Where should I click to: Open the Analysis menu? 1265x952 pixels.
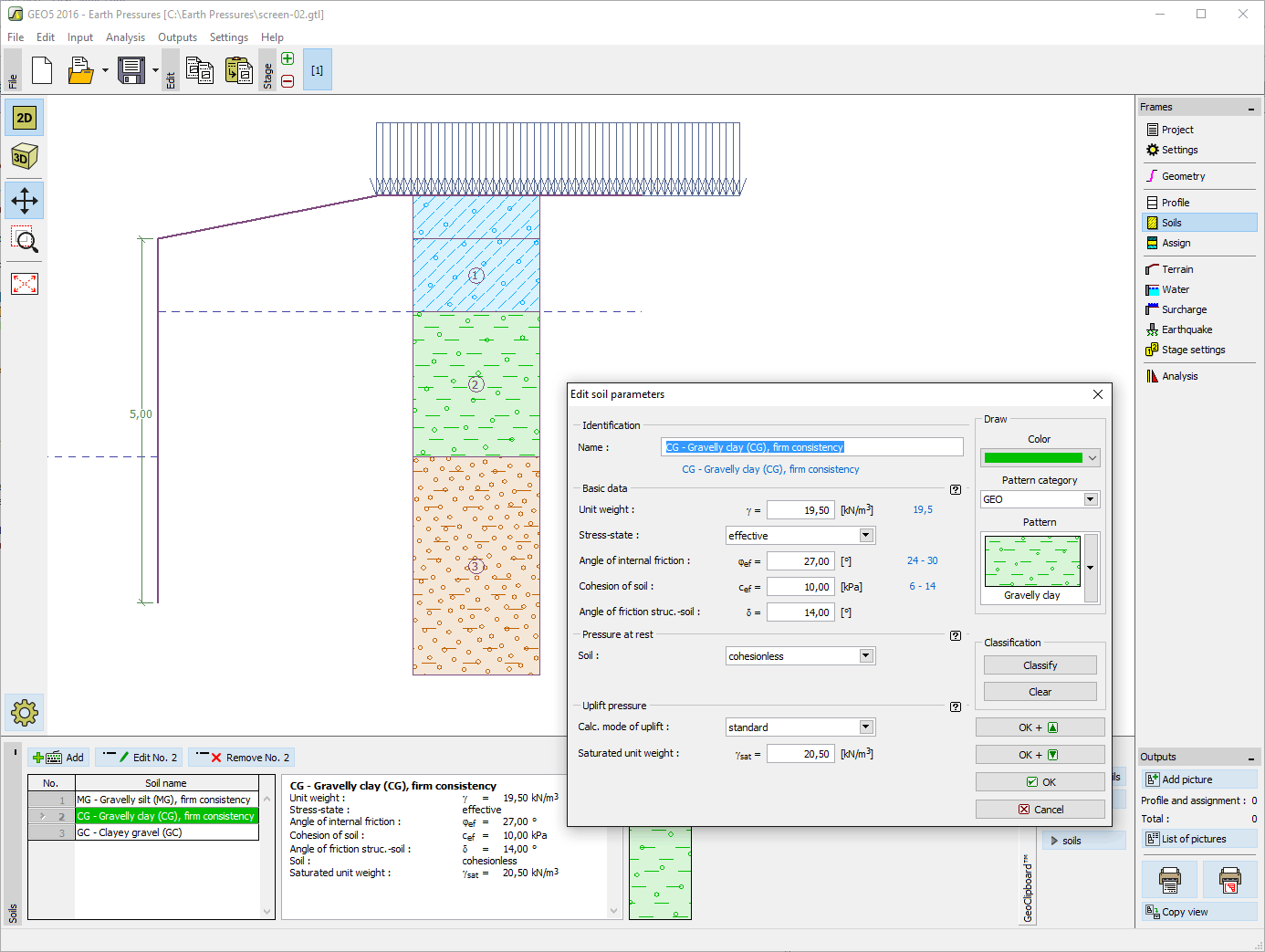125,37
